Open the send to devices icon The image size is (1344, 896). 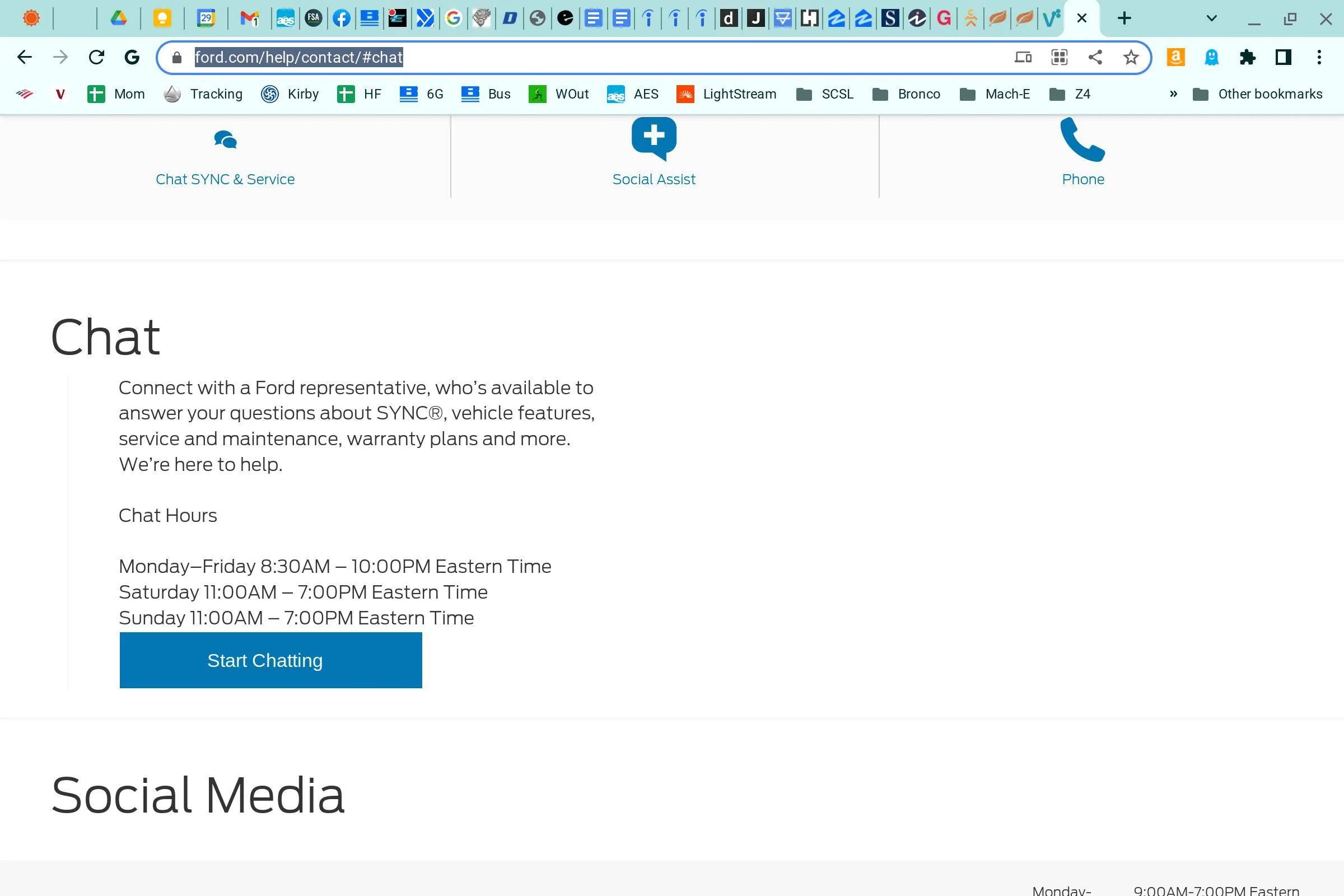click(x=1023, y=57)
